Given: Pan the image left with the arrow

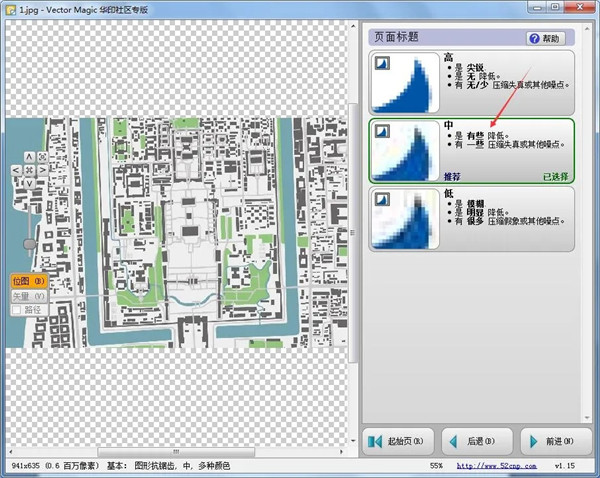Looking at the screenshot, I should pyautogui.click(x=17, y=168).
